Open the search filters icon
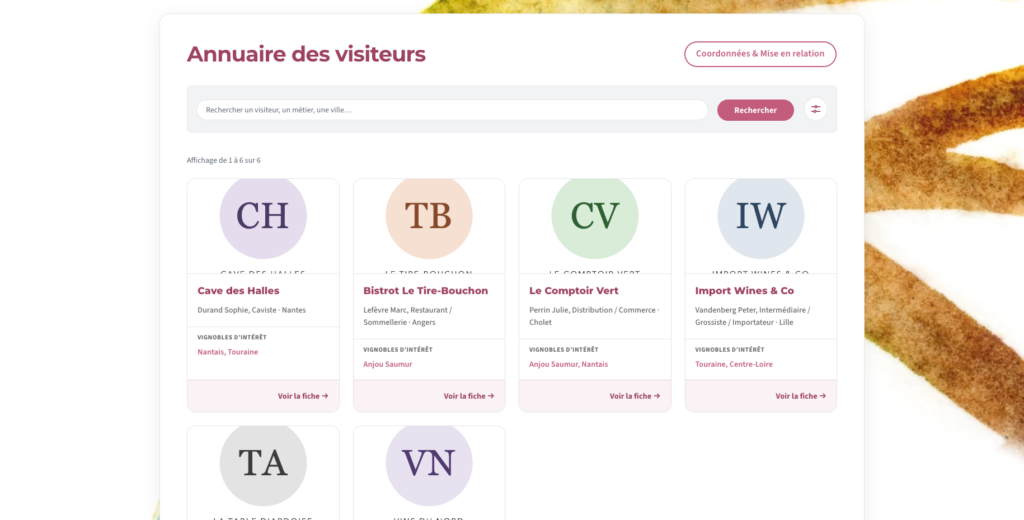 [x=815, y=110]
